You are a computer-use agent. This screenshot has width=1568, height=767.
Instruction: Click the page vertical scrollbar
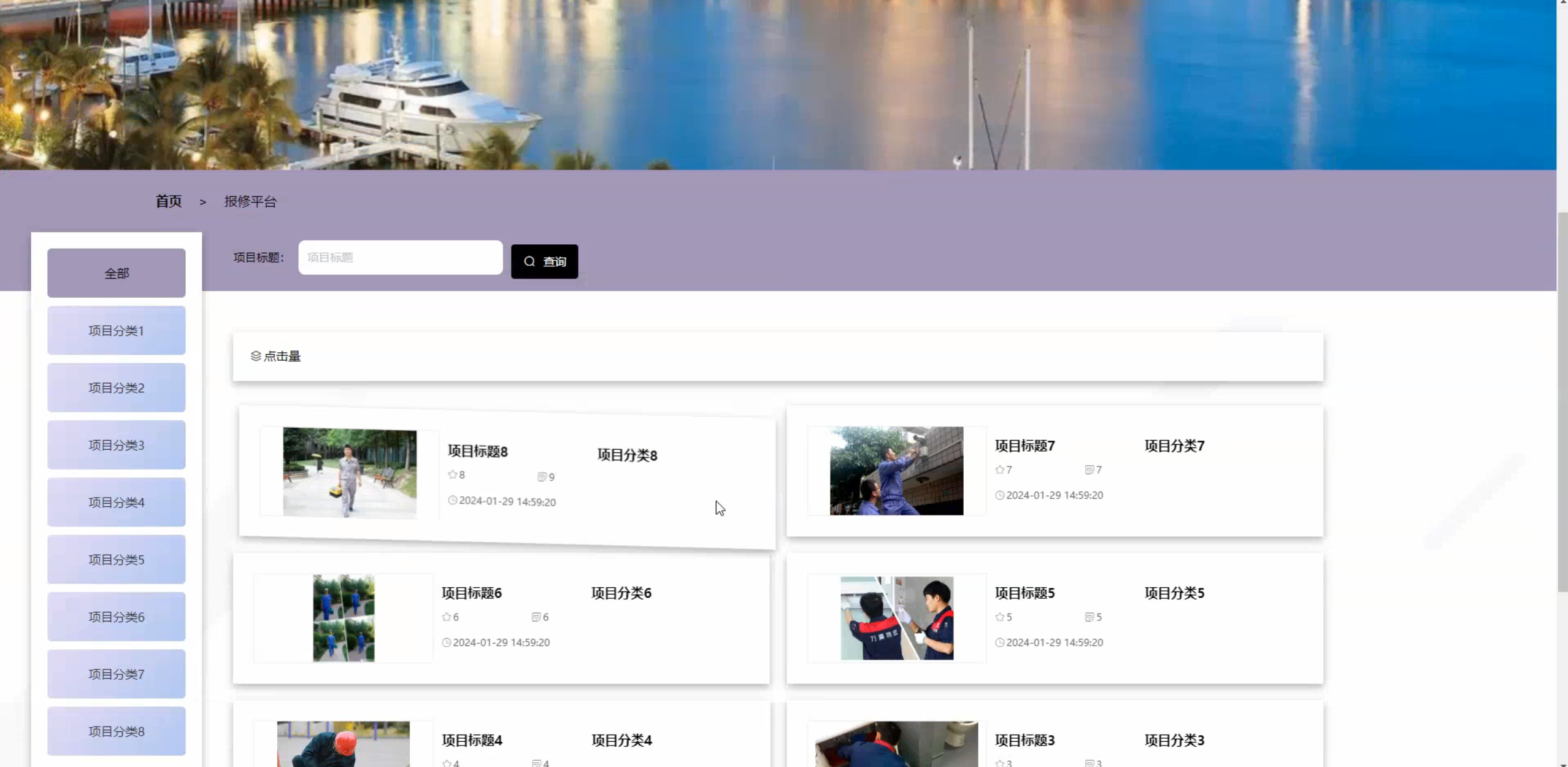(1562, 402)
